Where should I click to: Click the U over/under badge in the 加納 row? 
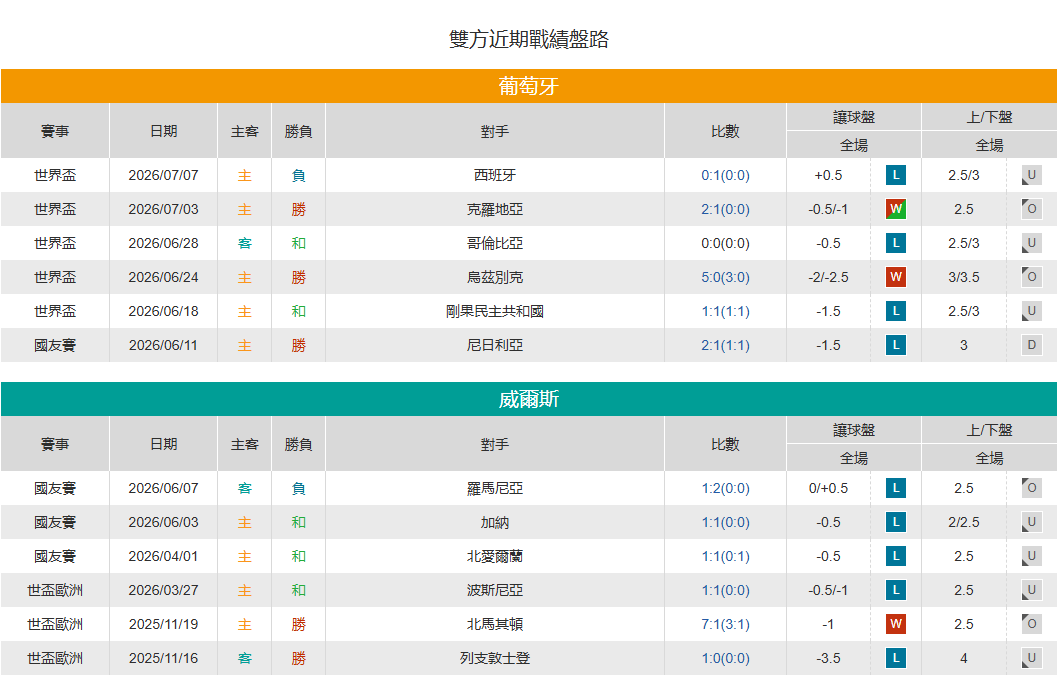1031,522
